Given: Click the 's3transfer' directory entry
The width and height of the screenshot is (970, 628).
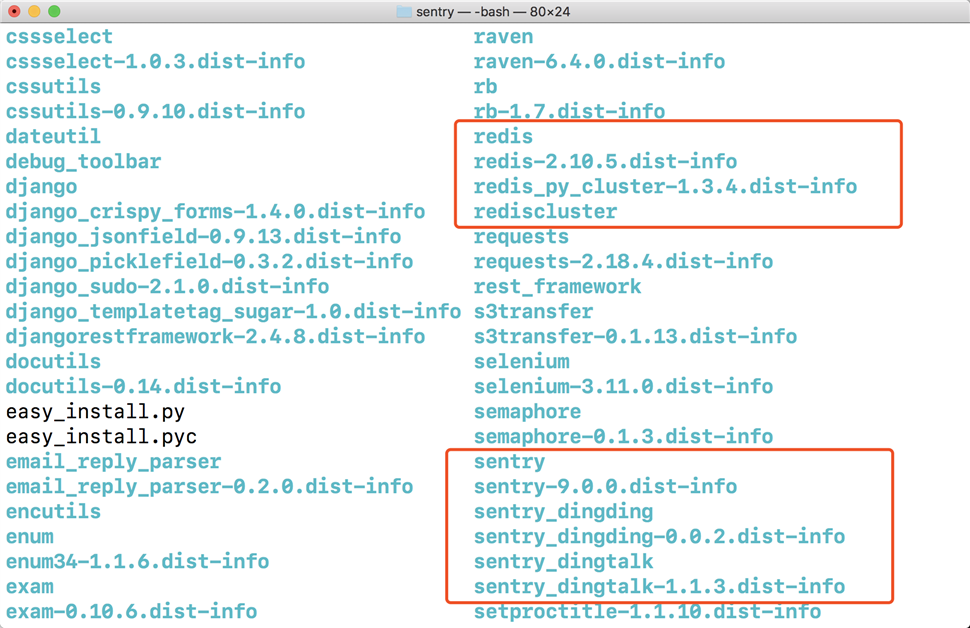Looking at the screenshot, I should pos(534,312).
